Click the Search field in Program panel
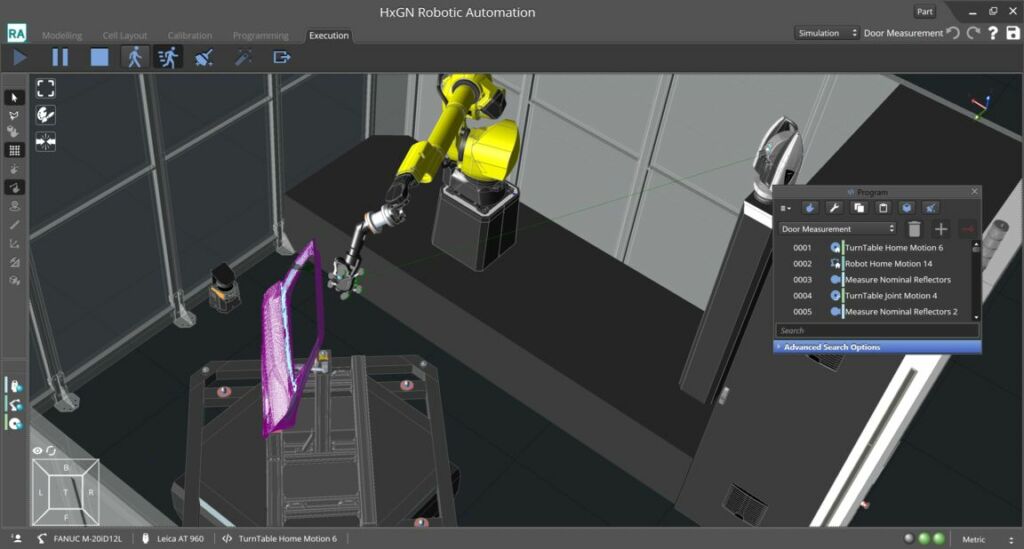The image size is (1024, 549). tap(876, 330)
